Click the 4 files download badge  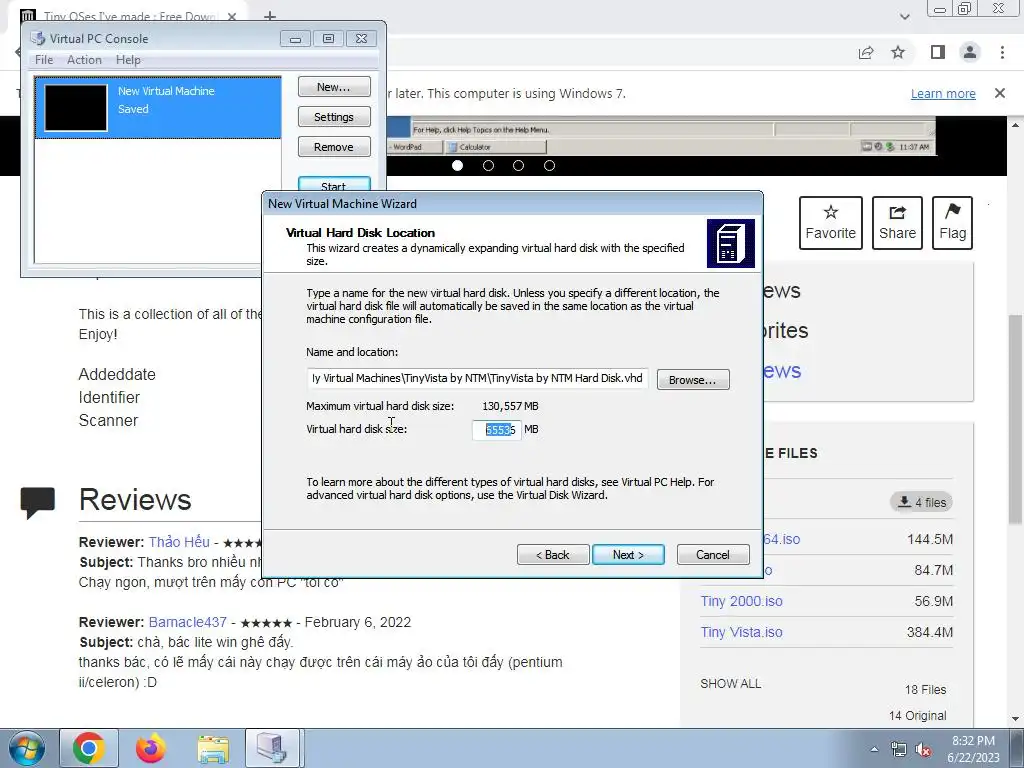tap(921, 502)
